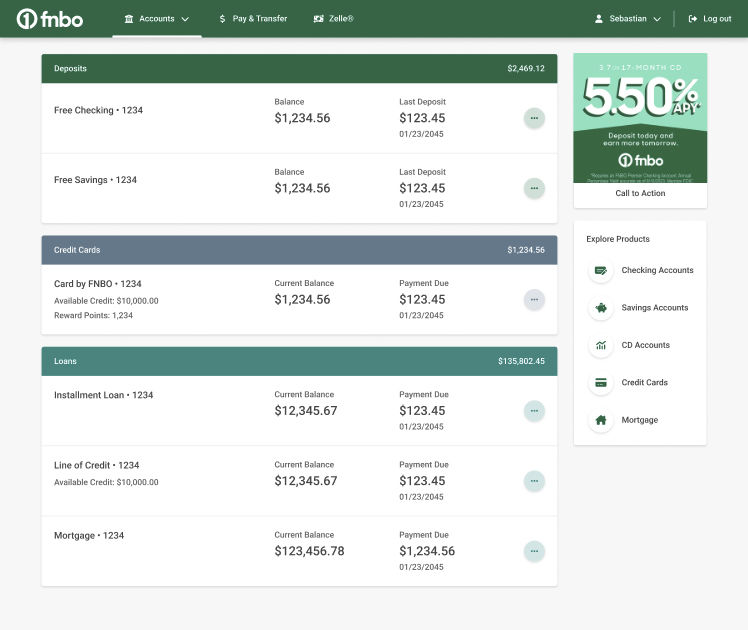Image resolution: width=748 pixels, height=630 pixels.
Task: Click the Log out button
Action: (710, 19)
